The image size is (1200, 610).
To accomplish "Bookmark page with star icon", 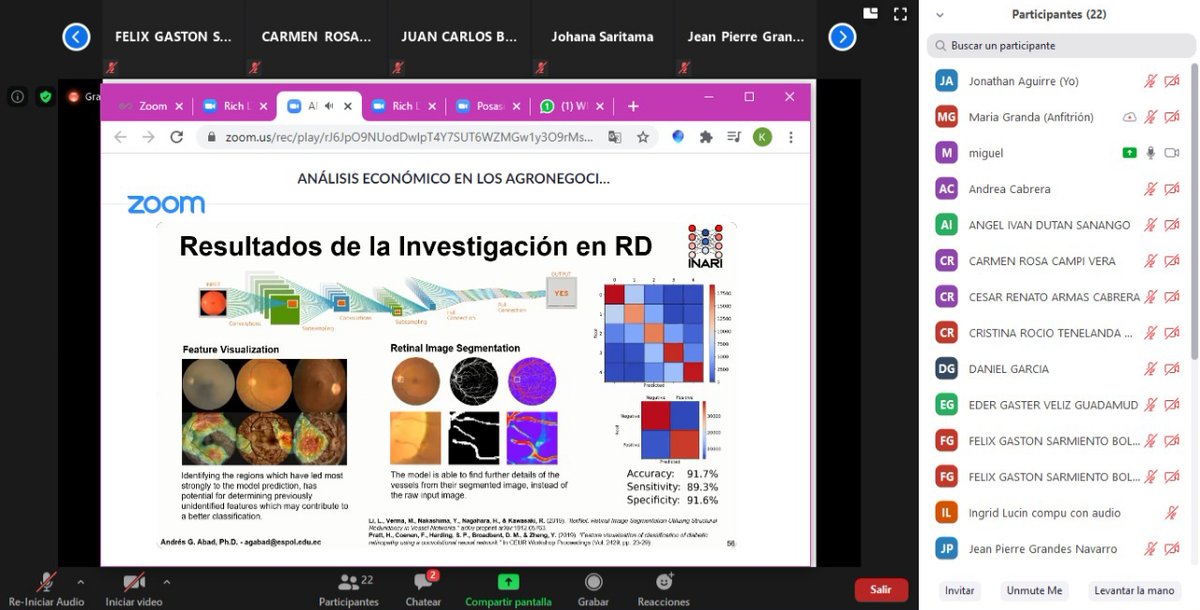I will 643,137.
